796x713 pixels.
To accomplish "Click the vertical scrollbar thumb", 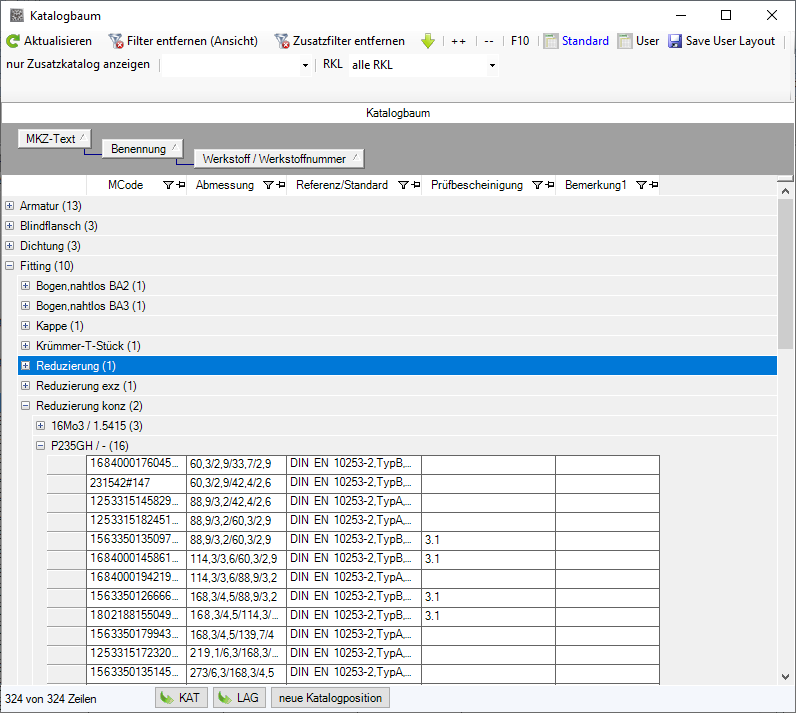I will pos(785,270).
